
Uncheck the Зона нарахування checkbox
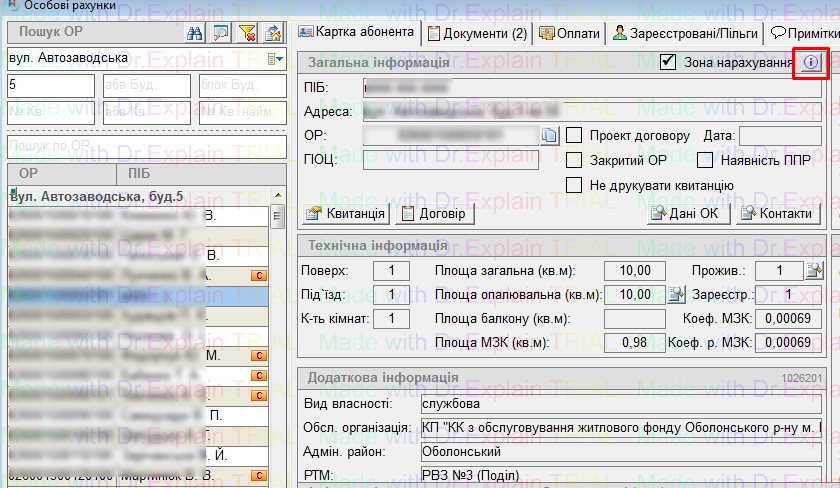point(668,62)
